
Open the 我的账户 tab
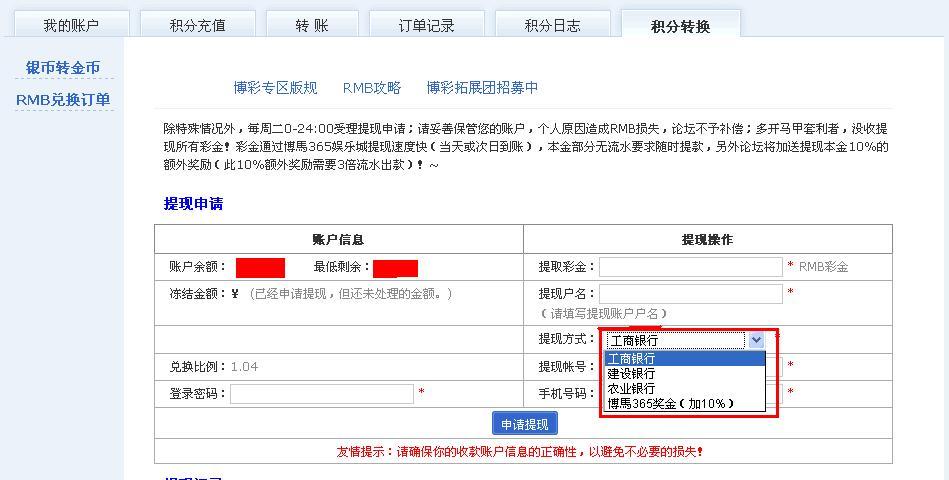[71, 25]
